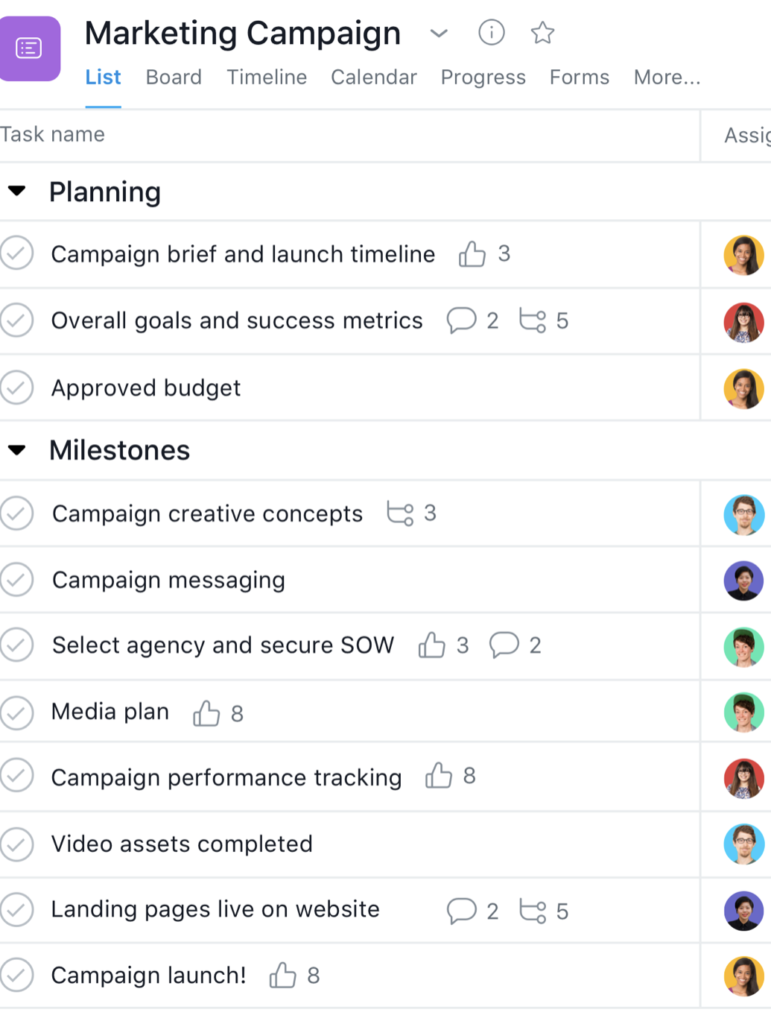Collapse the Milestones section
Viewport: 771px width, 1024px height.
[x=17, y=449]
